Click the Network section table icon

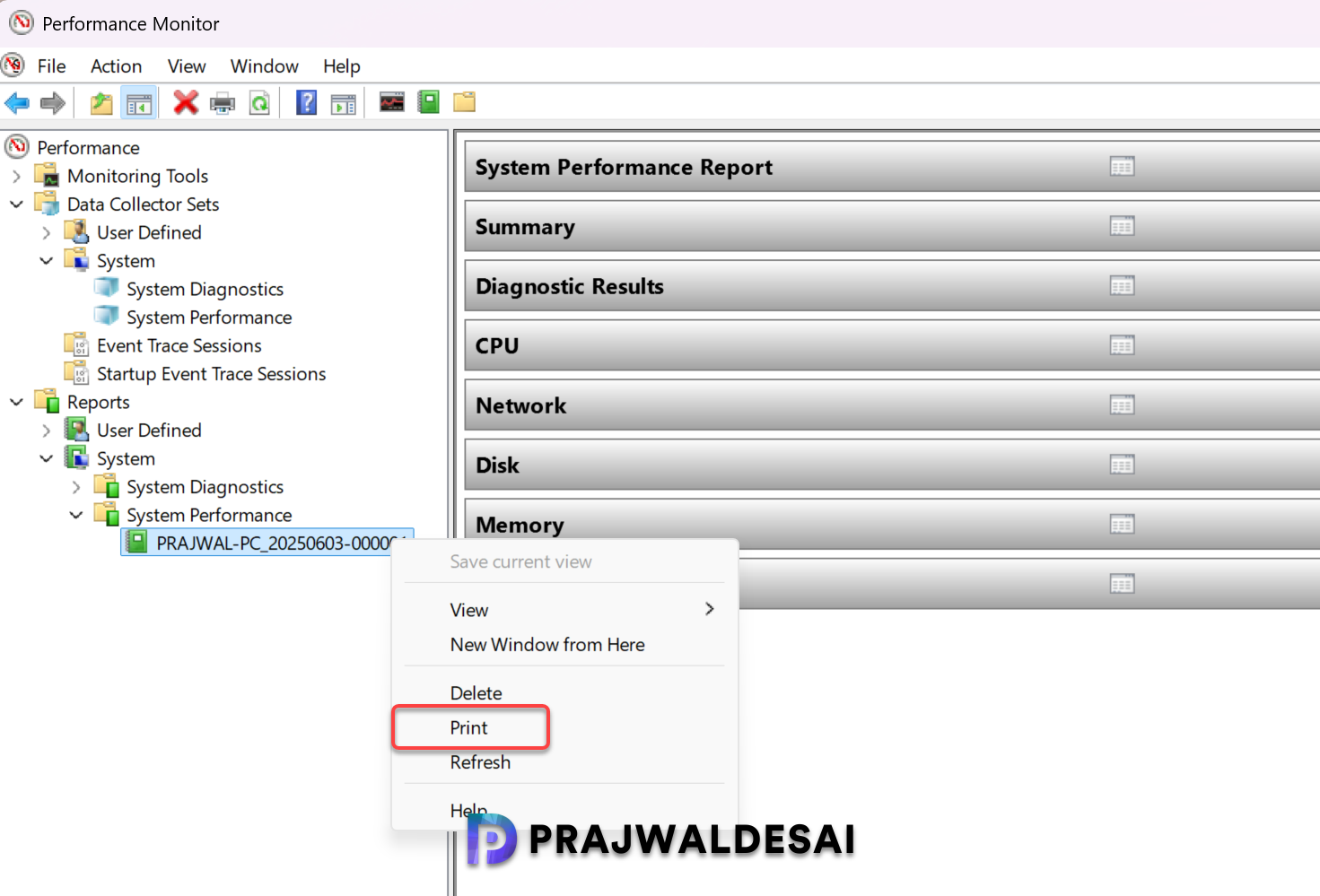(x=1122, y=405)
